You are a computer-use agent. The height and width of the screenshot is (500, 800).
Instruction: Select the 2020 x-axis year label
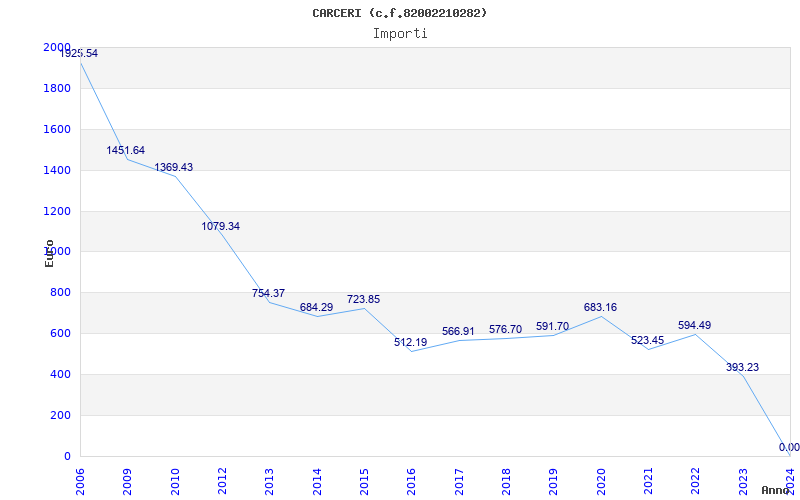click(601, 483)
